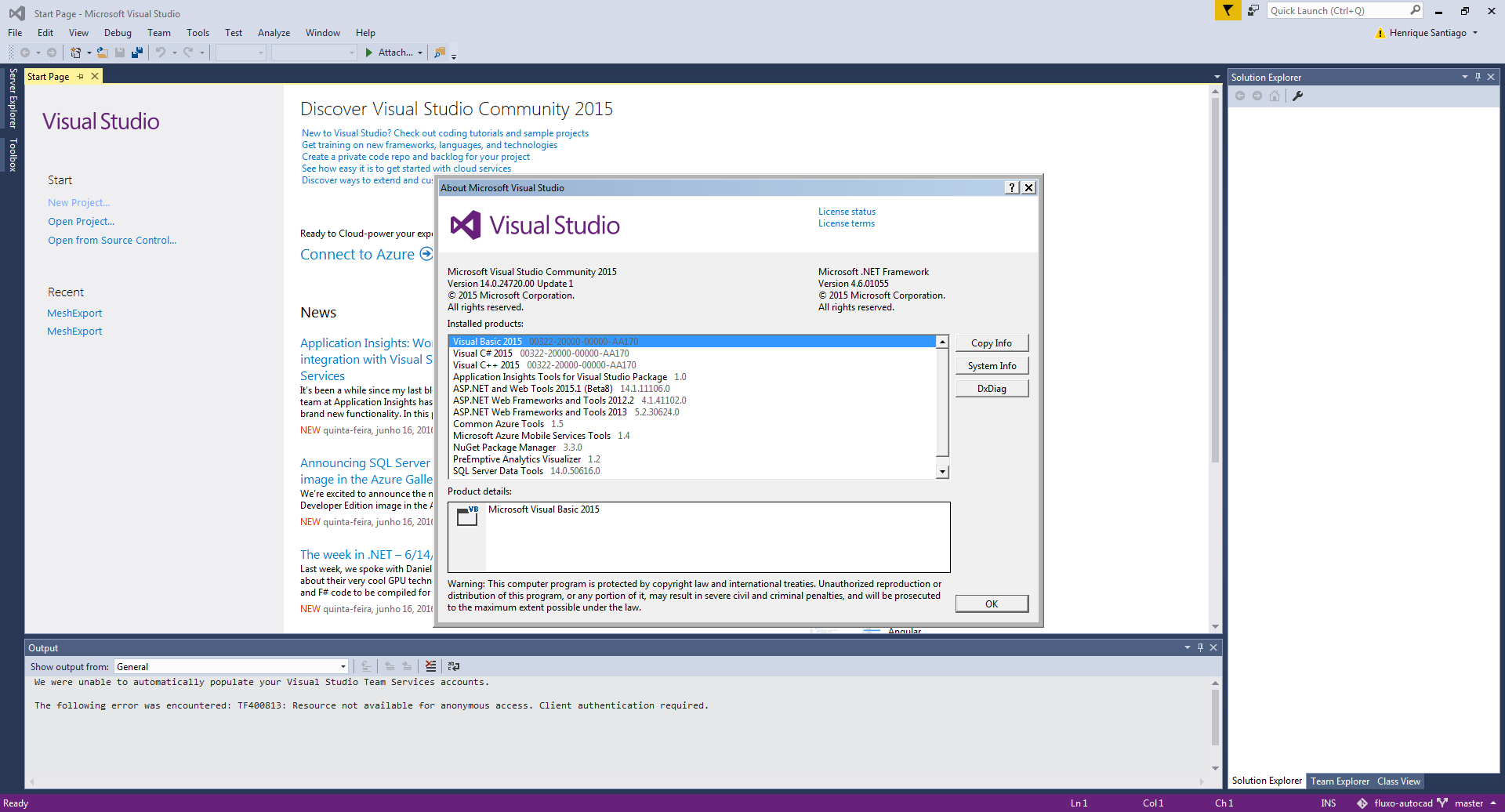Click the Quick Launch search field
The width and height of the screenshot is (1505, 812).
(x=1337, y=10)
